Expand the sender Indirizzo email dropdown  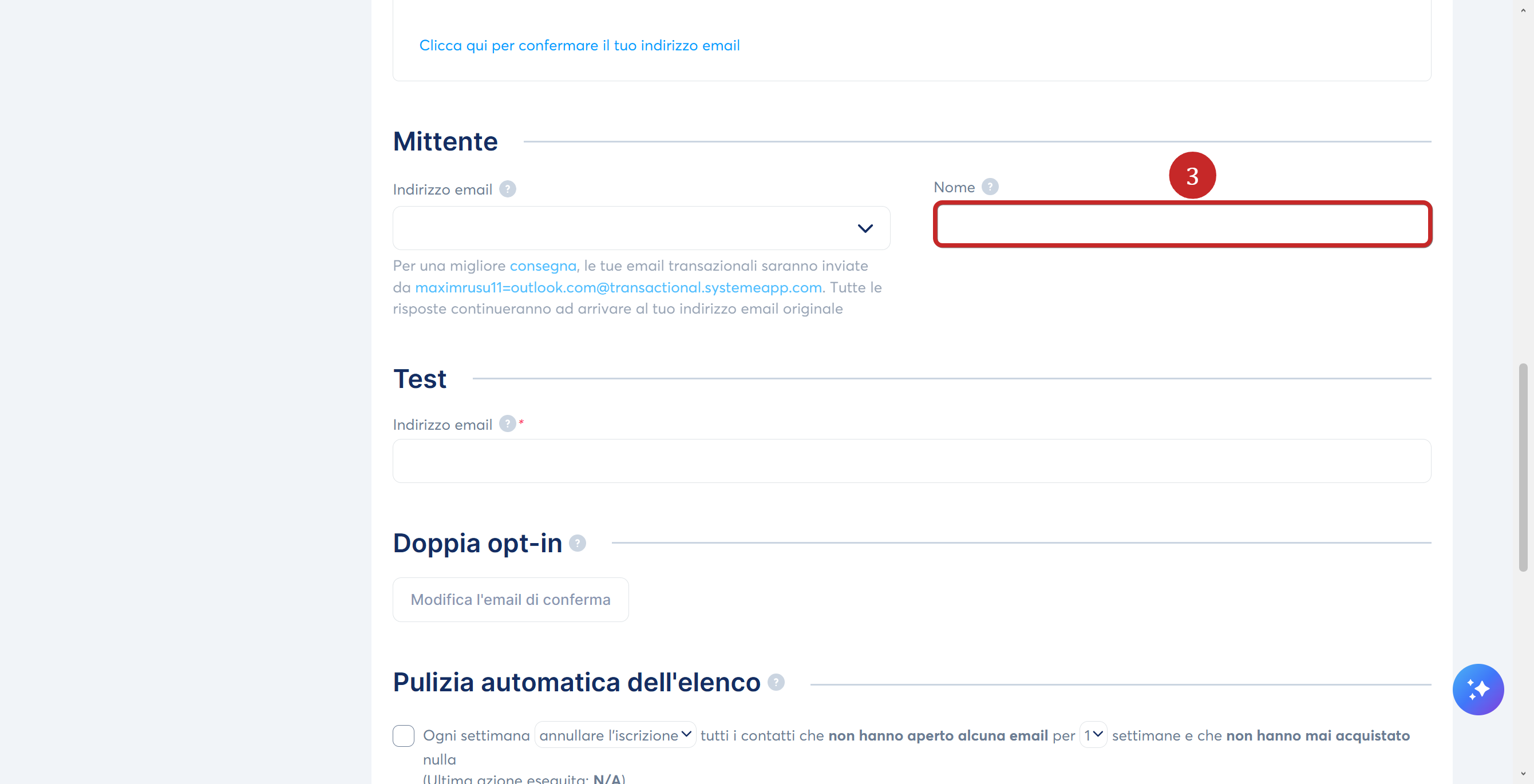tap(641, 228)
